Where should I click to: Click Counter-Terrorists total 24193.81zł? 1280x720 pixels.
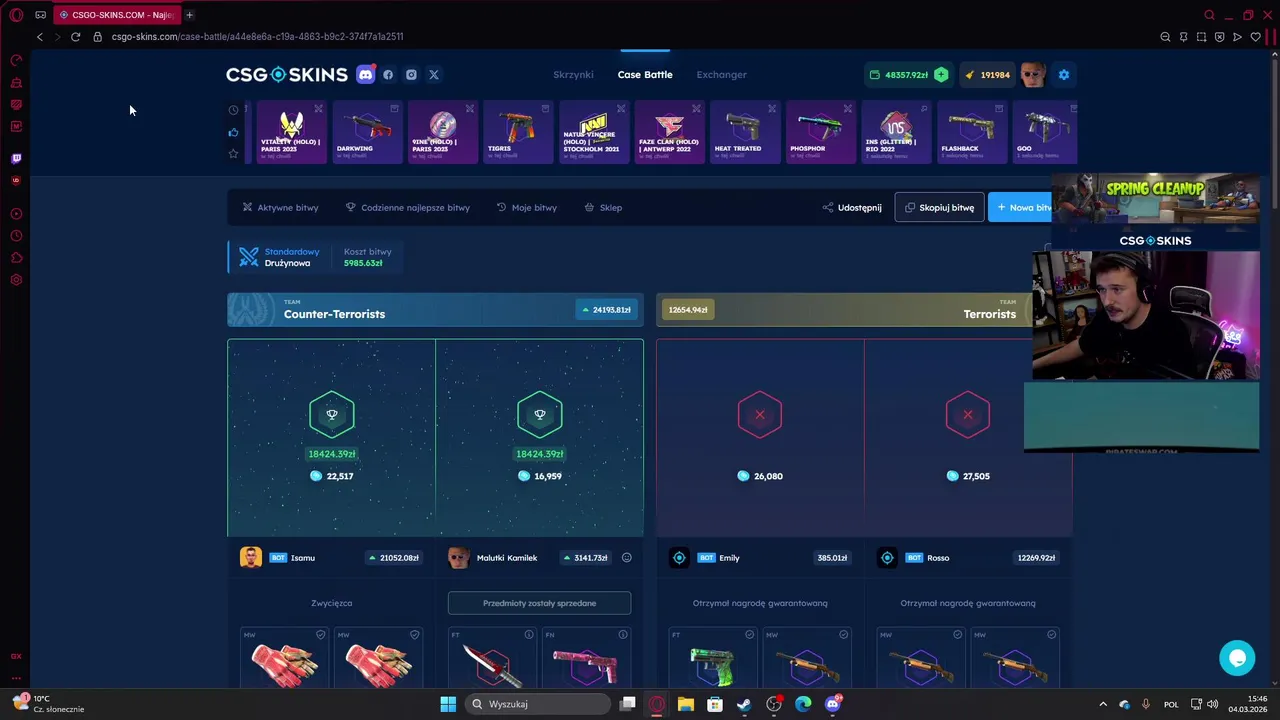(606, 310)
